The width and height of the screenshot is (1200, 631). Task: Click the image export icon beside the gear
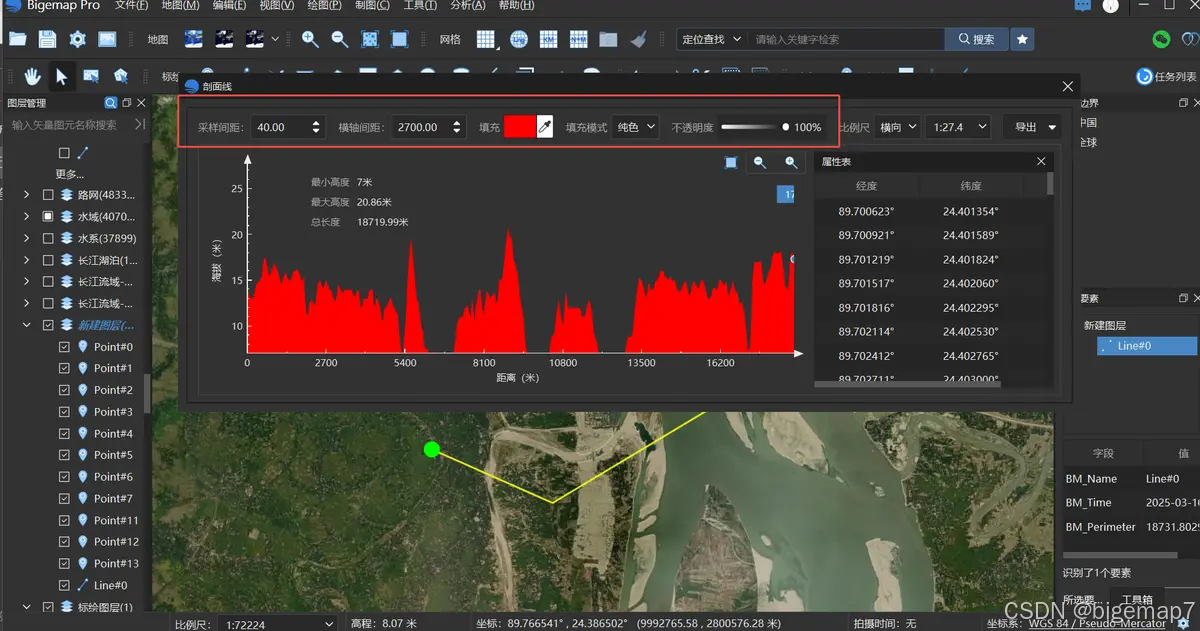pyautogui.click(x=107, y=39)
